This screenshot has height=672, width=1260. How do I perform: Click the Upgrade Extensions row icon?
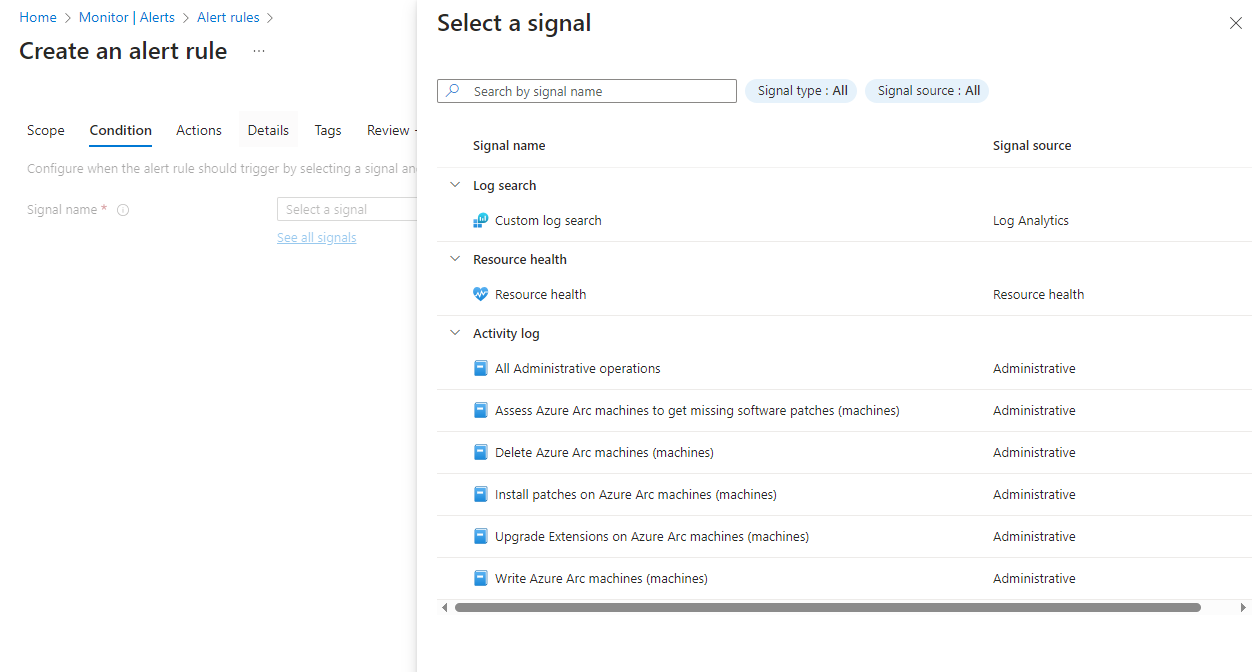click(481, 536)
